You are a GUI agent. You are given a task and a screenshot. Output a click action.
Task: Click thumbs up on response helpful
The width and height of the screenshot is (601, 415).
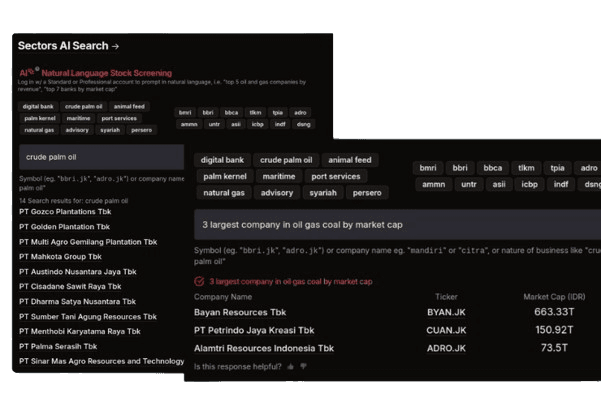tap(291, 367)
